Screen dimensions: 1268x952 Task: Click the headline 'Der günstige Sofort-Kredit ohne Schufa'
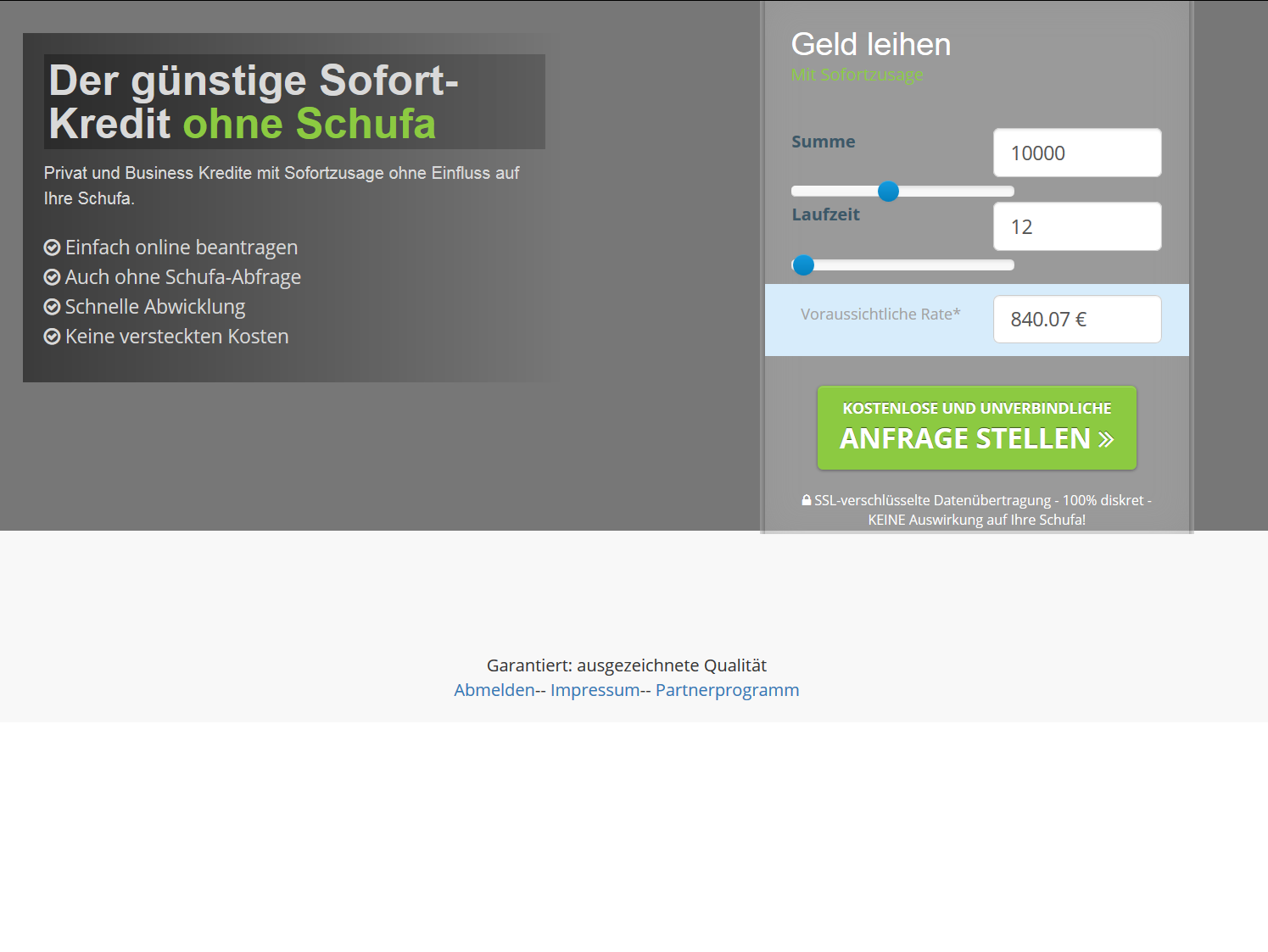pyautogui.click(x=254, y=102)
